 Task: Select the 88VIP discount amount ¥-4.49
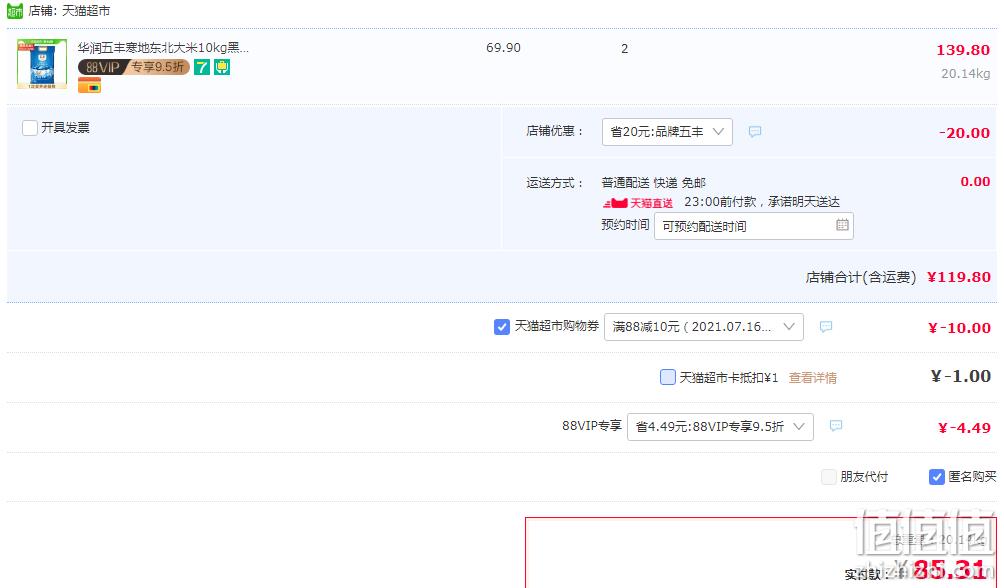(x=964, y=428)
